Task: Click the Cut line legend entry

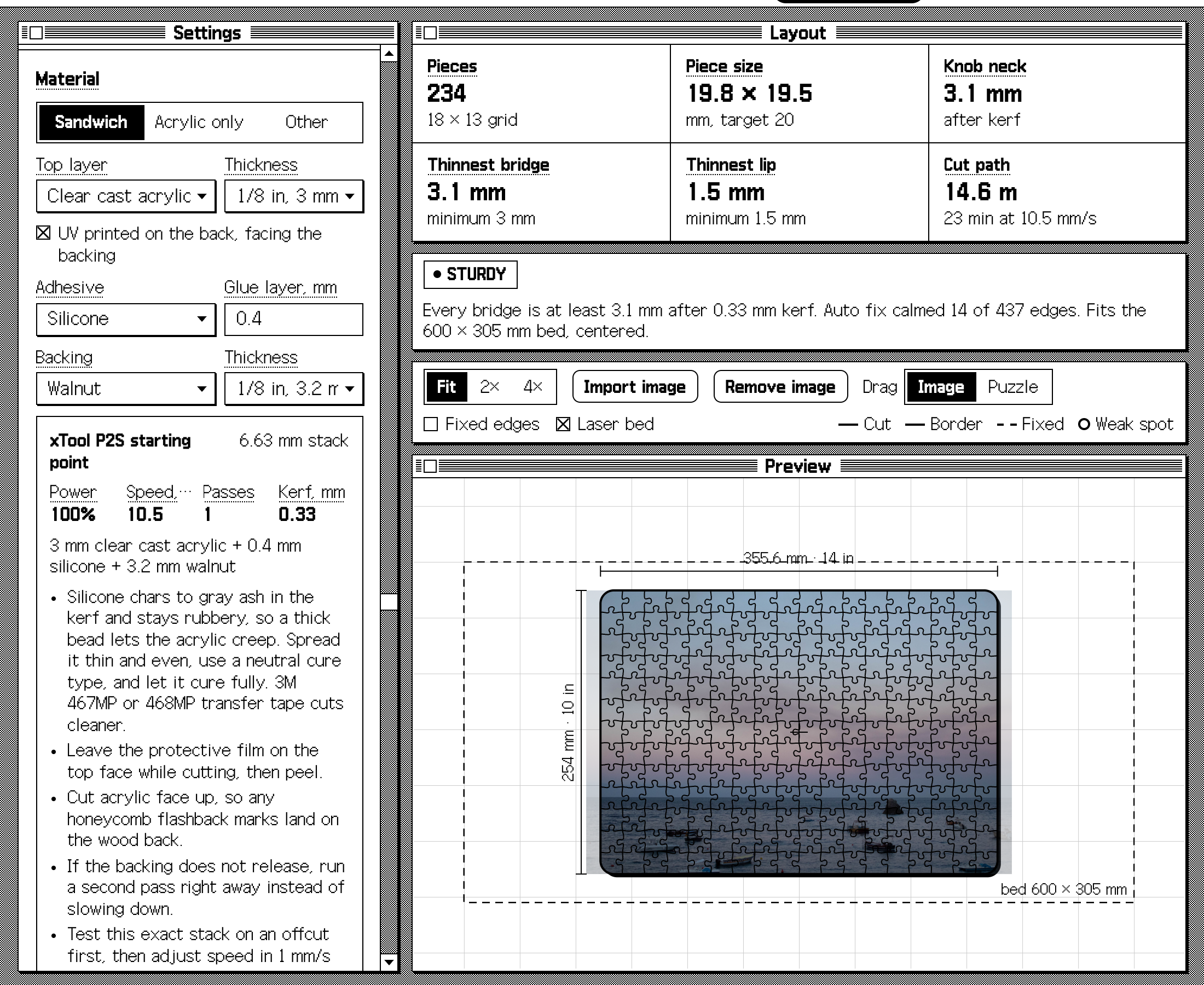Action: [x=865, y=425]
